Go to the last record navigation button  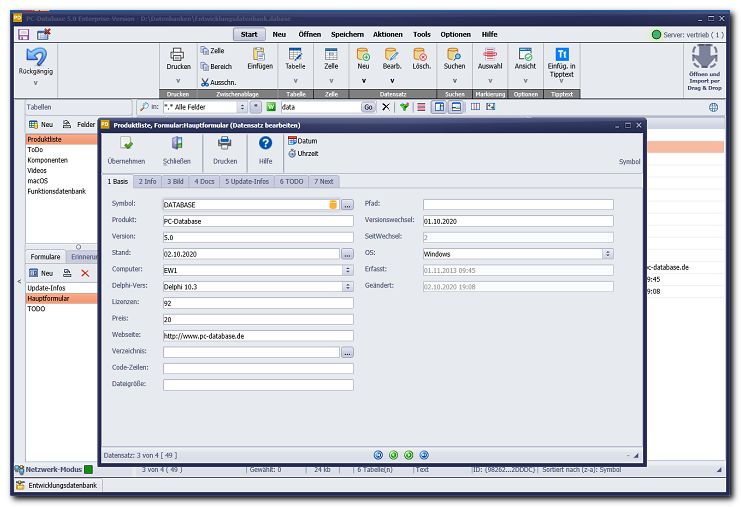[424, 455]
